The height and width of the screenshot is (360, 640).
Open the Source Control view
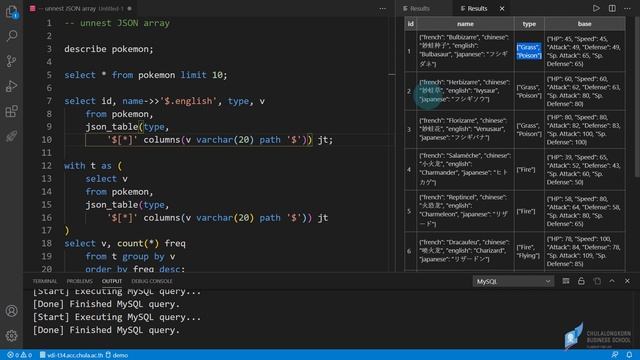(11, 61)
